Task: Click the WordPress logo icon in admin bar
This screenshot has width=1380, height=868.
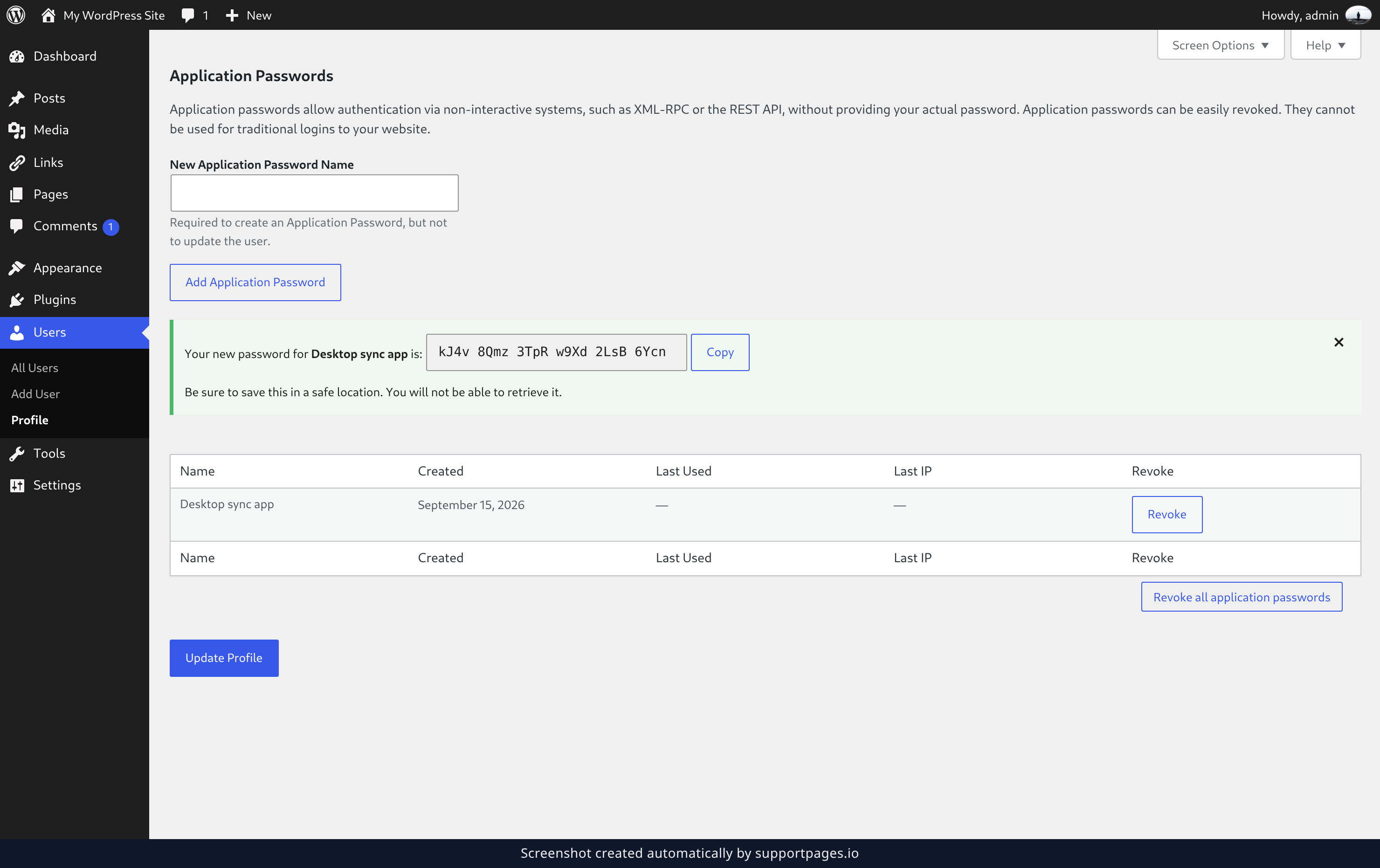Action: 15,15
